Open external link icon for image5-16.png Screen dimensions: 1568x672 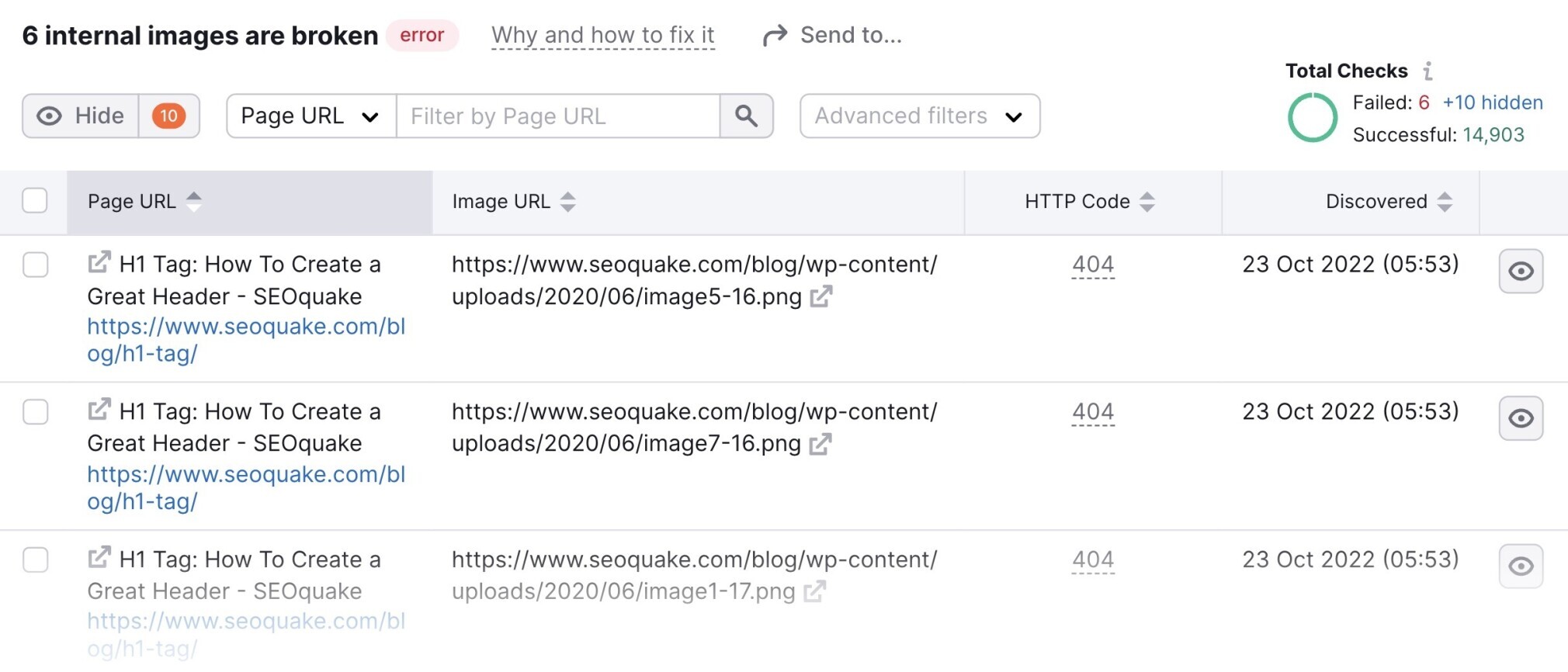coord(821,296)
